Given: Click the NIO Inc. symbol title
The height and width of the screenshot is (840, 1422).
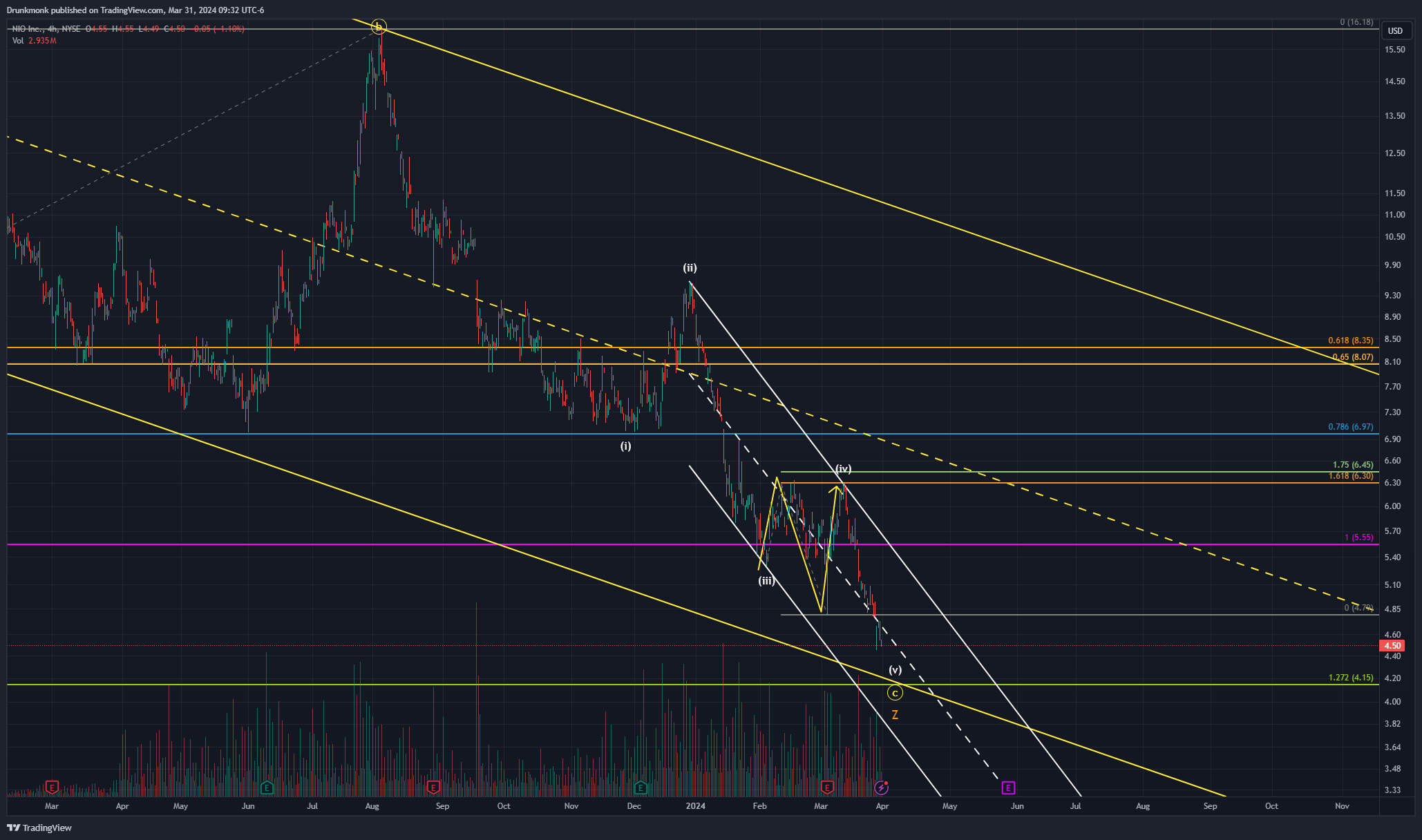Looking at the screenshot, I should [x=28, y=29].
